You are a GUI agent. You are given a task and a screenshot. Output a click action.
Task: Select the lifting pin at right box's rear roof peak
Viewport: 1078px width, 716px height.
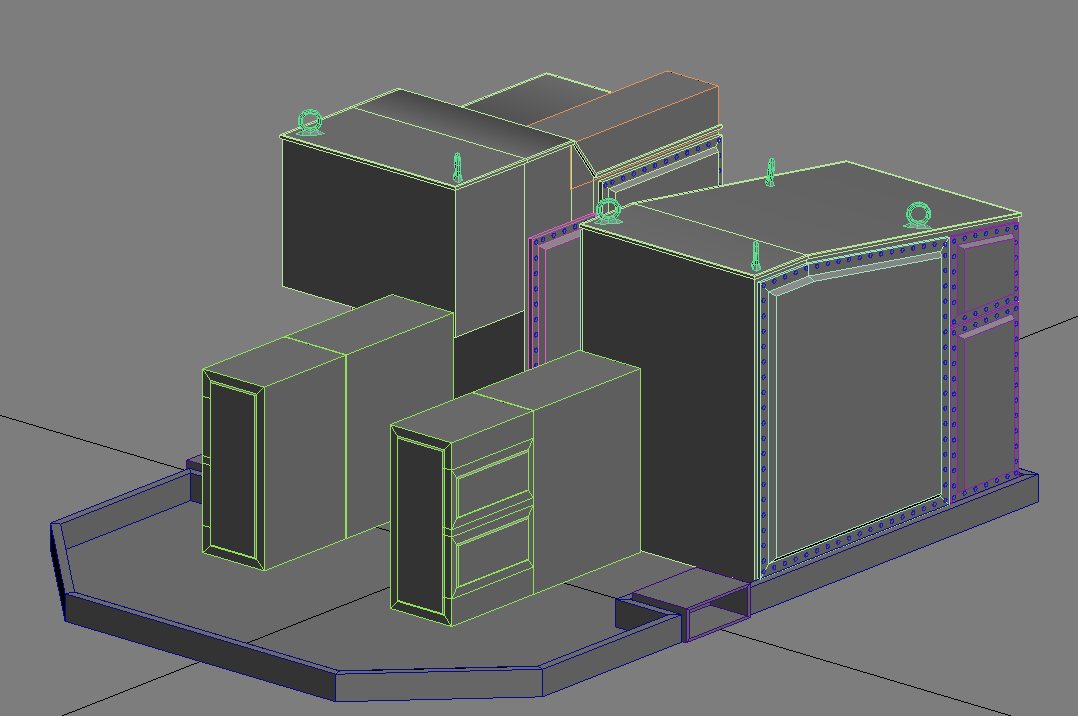(x=770, y=172)
